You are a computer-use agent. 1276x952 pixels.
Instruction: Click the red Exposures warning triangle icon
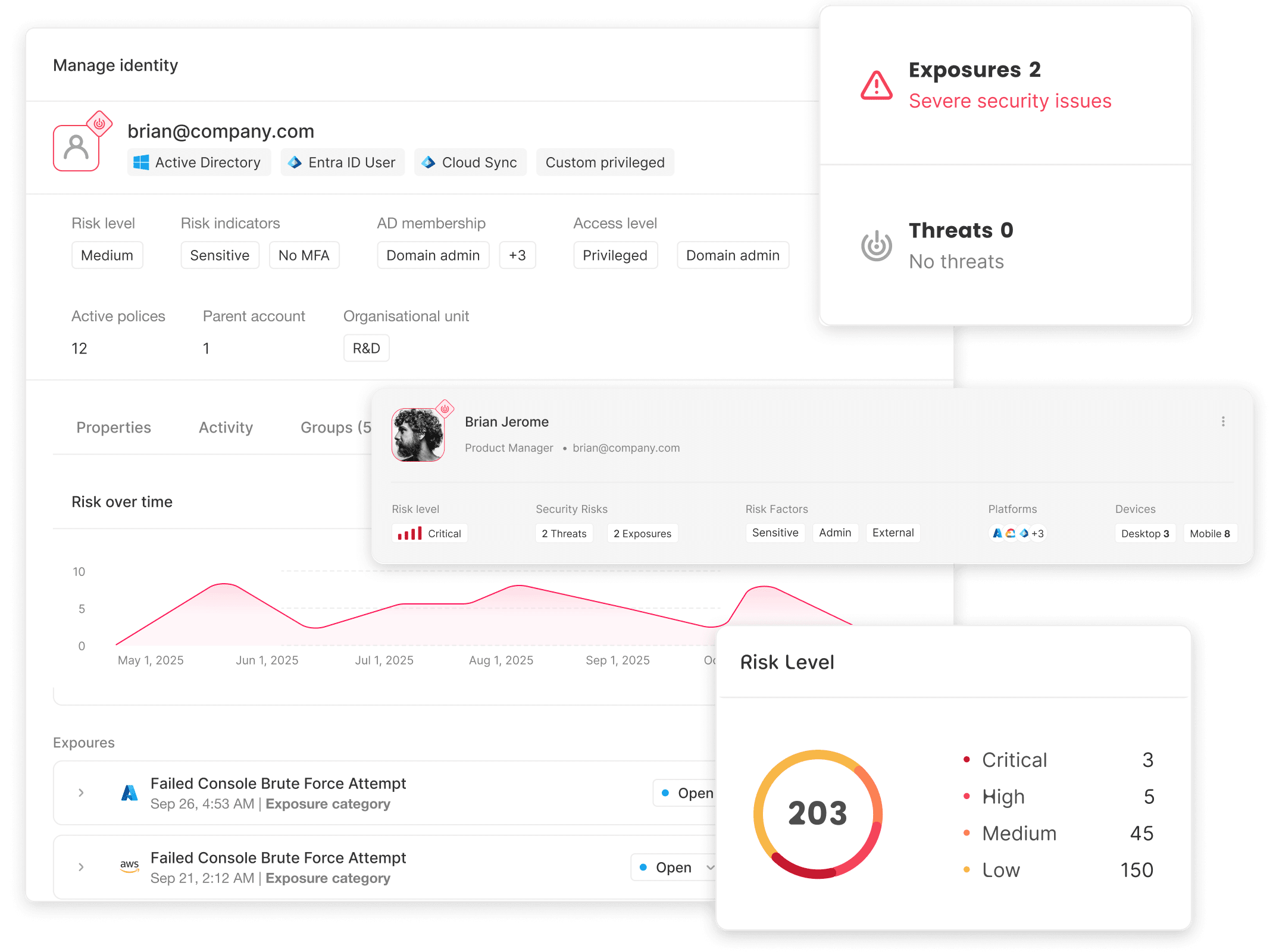pyautogui.click(x=876, y=86)
